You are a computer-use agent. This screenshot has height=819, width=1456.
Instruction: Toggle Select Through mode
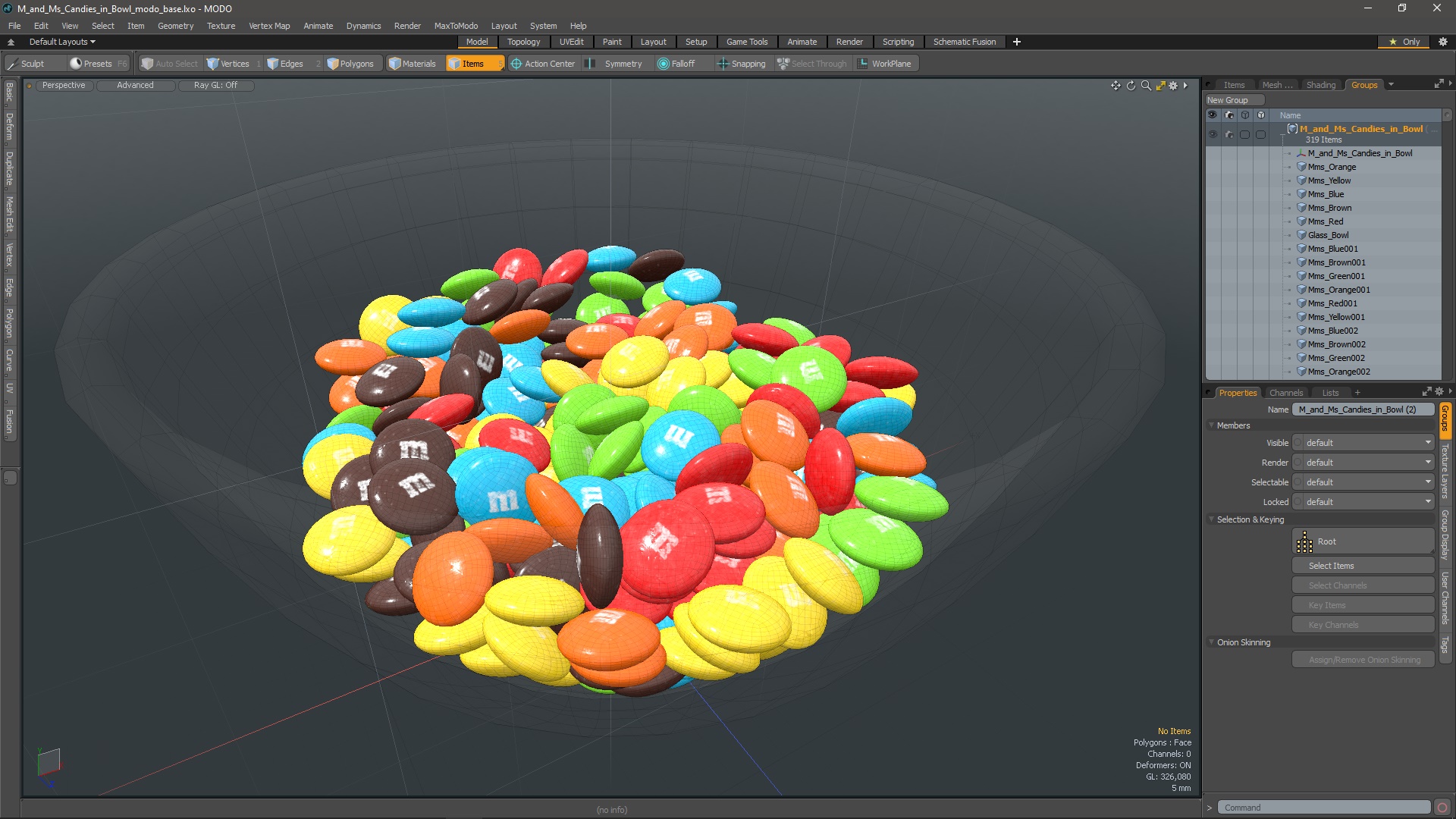pyautogui.click(x=811, y=64)
